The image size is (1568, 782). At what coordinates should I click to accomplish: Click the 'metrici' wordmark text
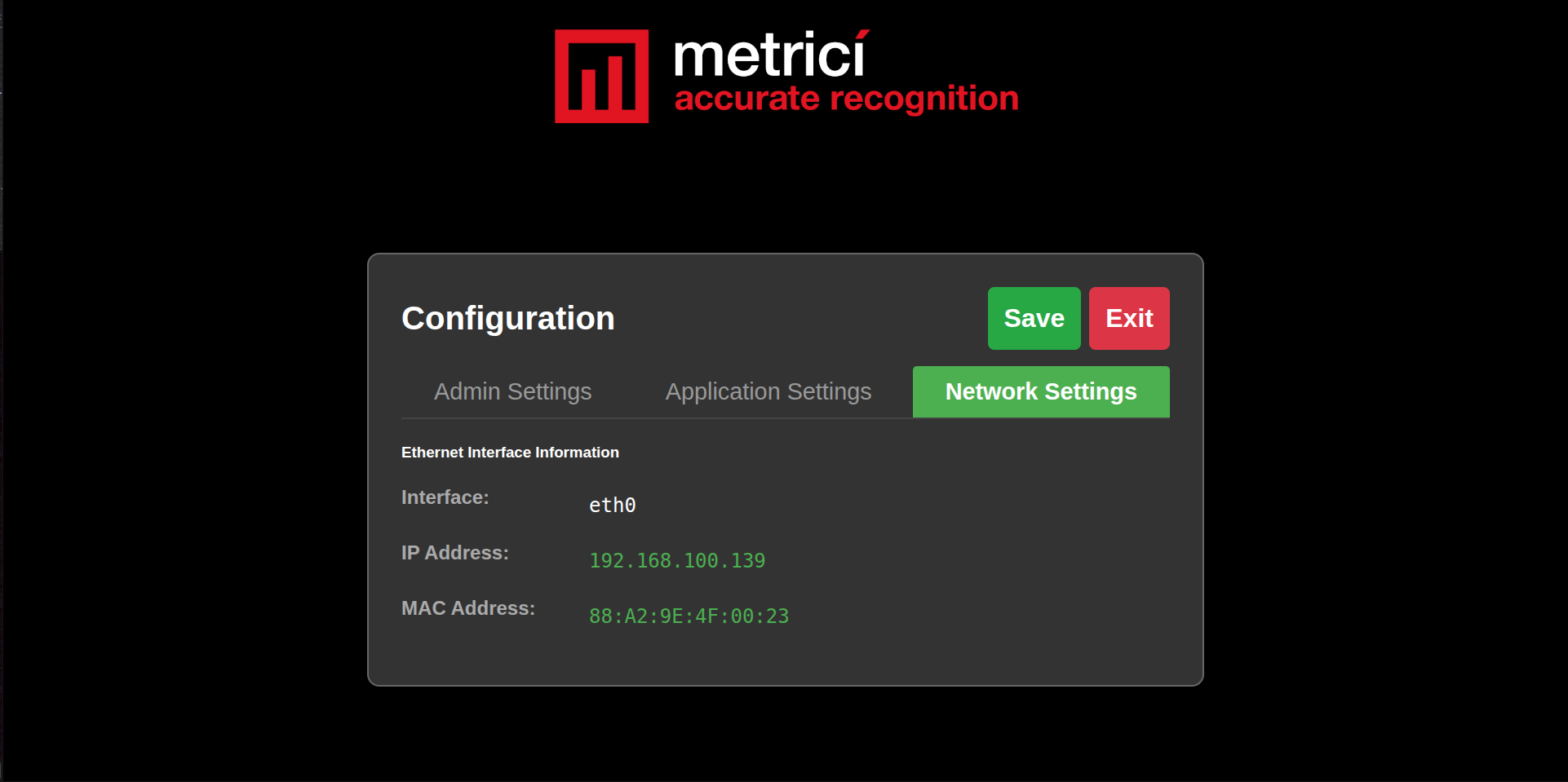(771, 55)
